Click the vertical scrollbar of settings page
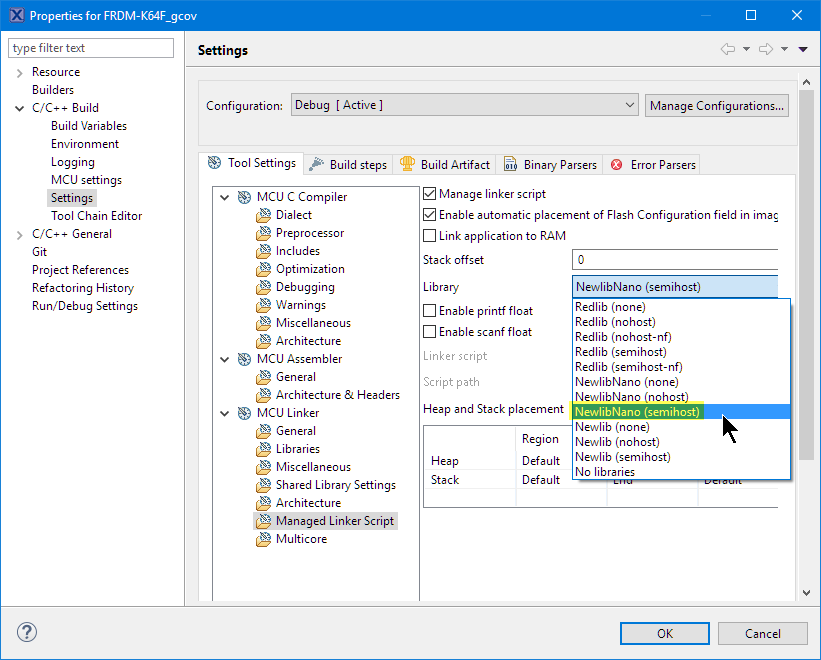Viewport: 821px width, 660px height. coord(804,300)
